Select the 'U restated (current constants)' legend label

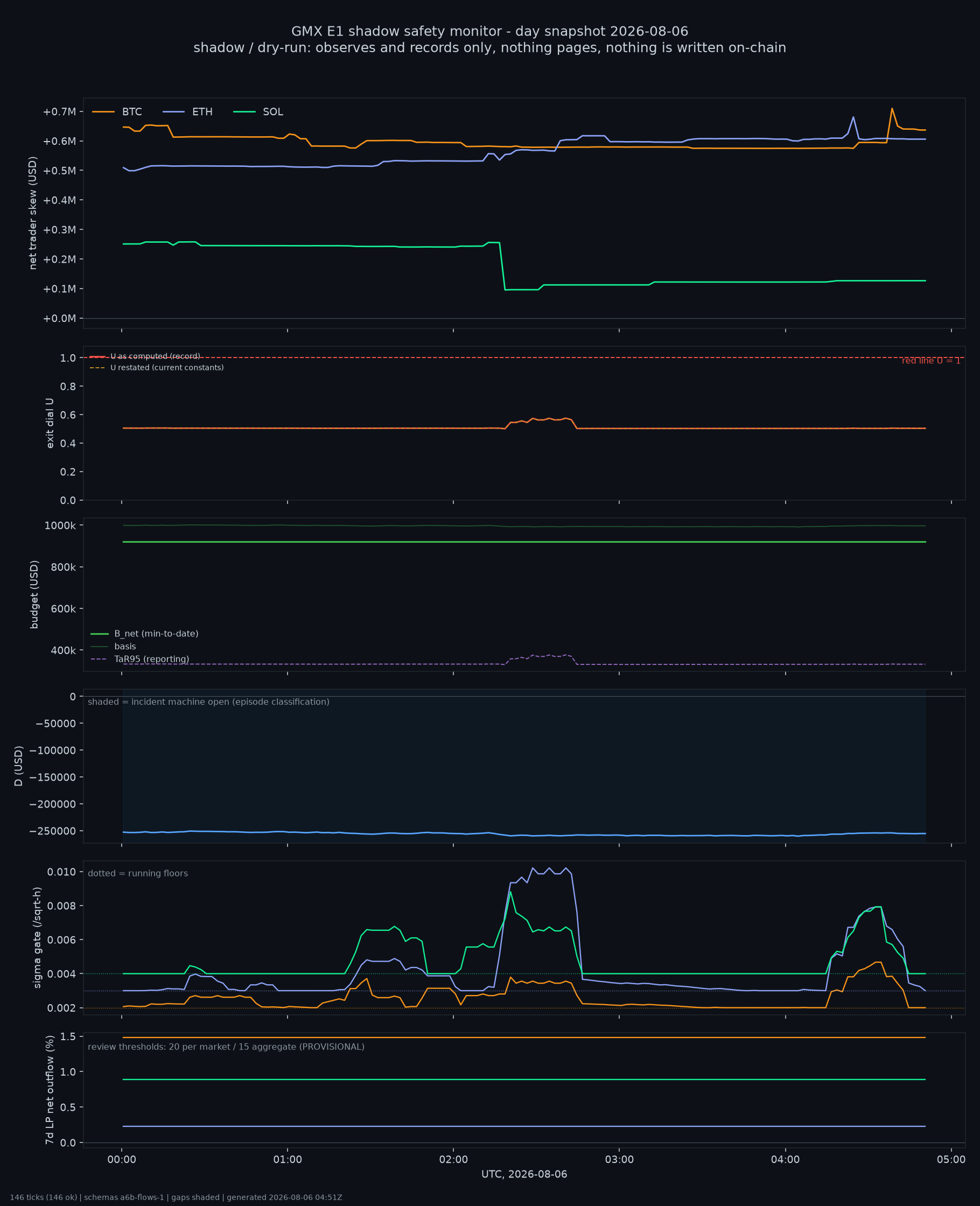click(x=167, y=367)
